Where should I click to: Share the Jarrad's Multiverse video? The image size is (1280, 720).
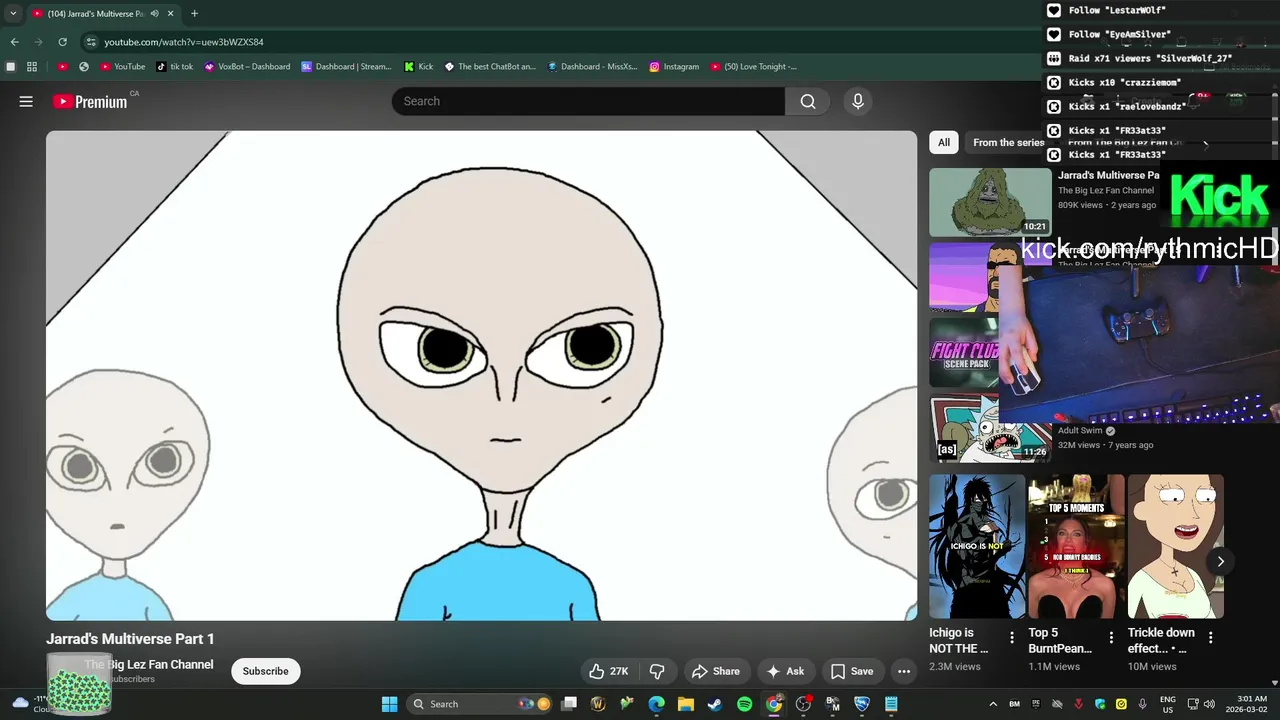(x=716, y=671)
